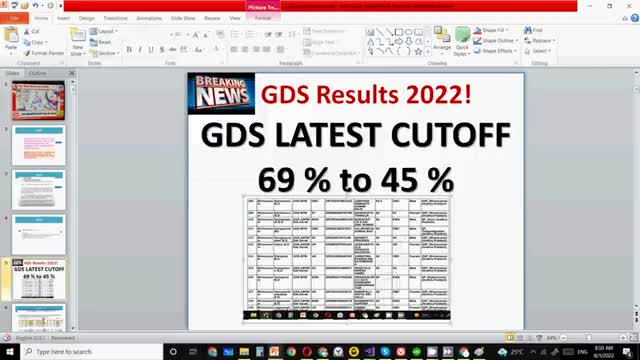The width and height of the screenshot is (640, 360).
Task: Toggle numbered list
Action: click(250, 35)
